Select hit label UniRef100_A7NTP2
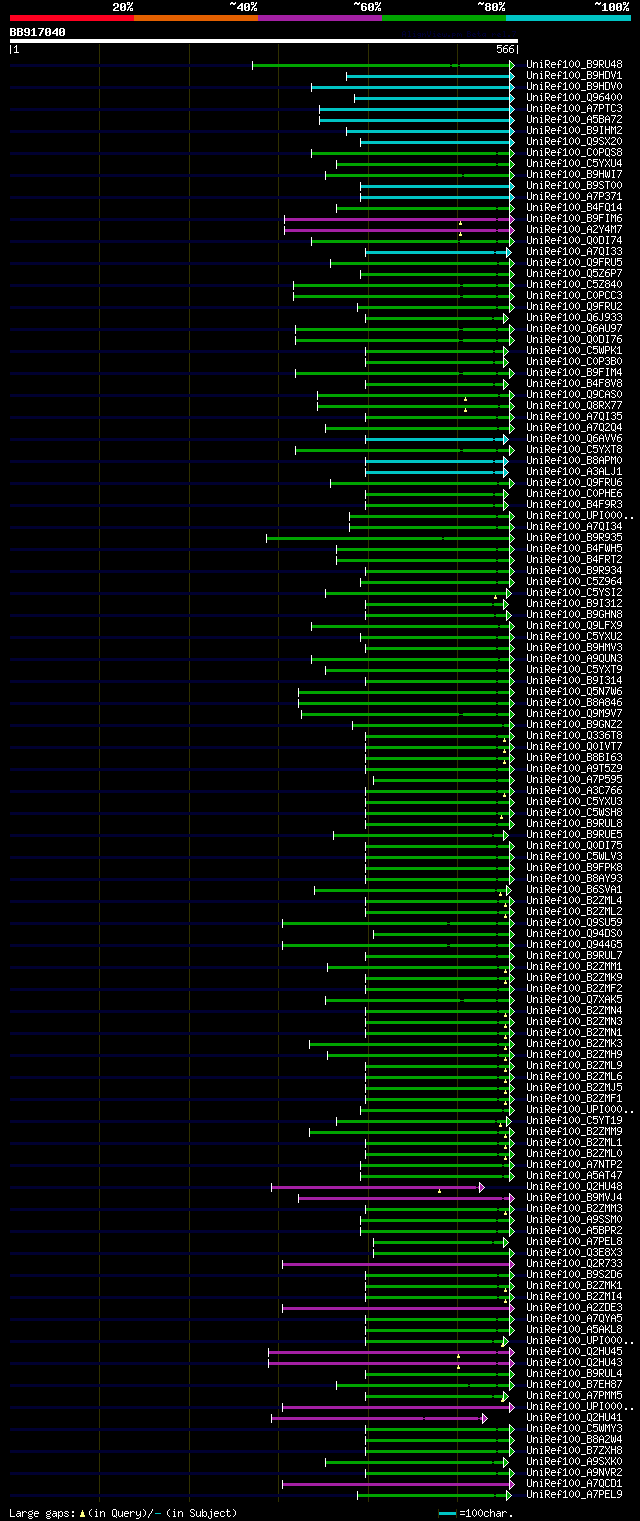The width and height of the screenshot is (640, 1521). [x=574, y=1164]
